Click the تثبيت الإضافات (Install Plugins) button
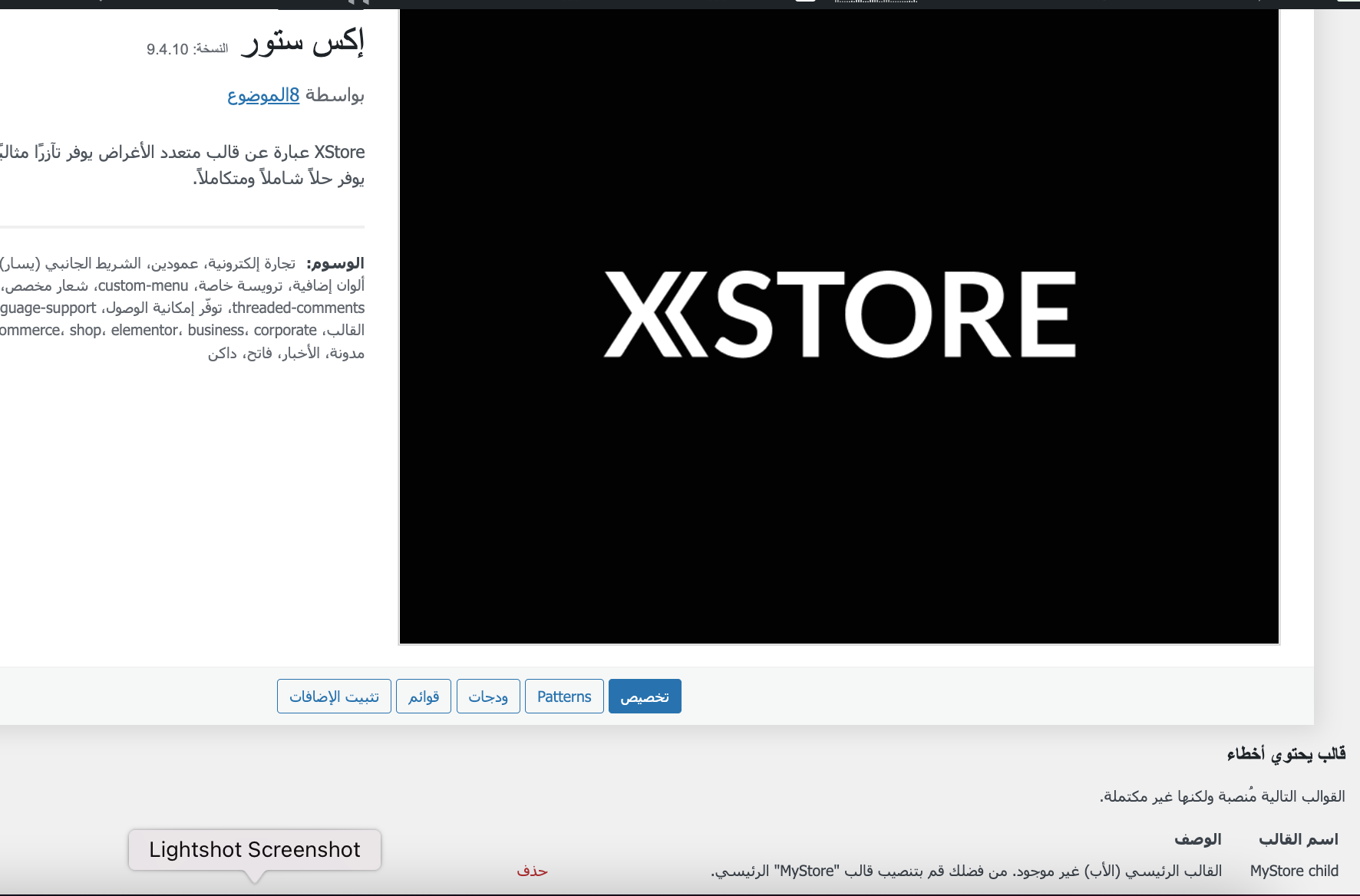 334,697
